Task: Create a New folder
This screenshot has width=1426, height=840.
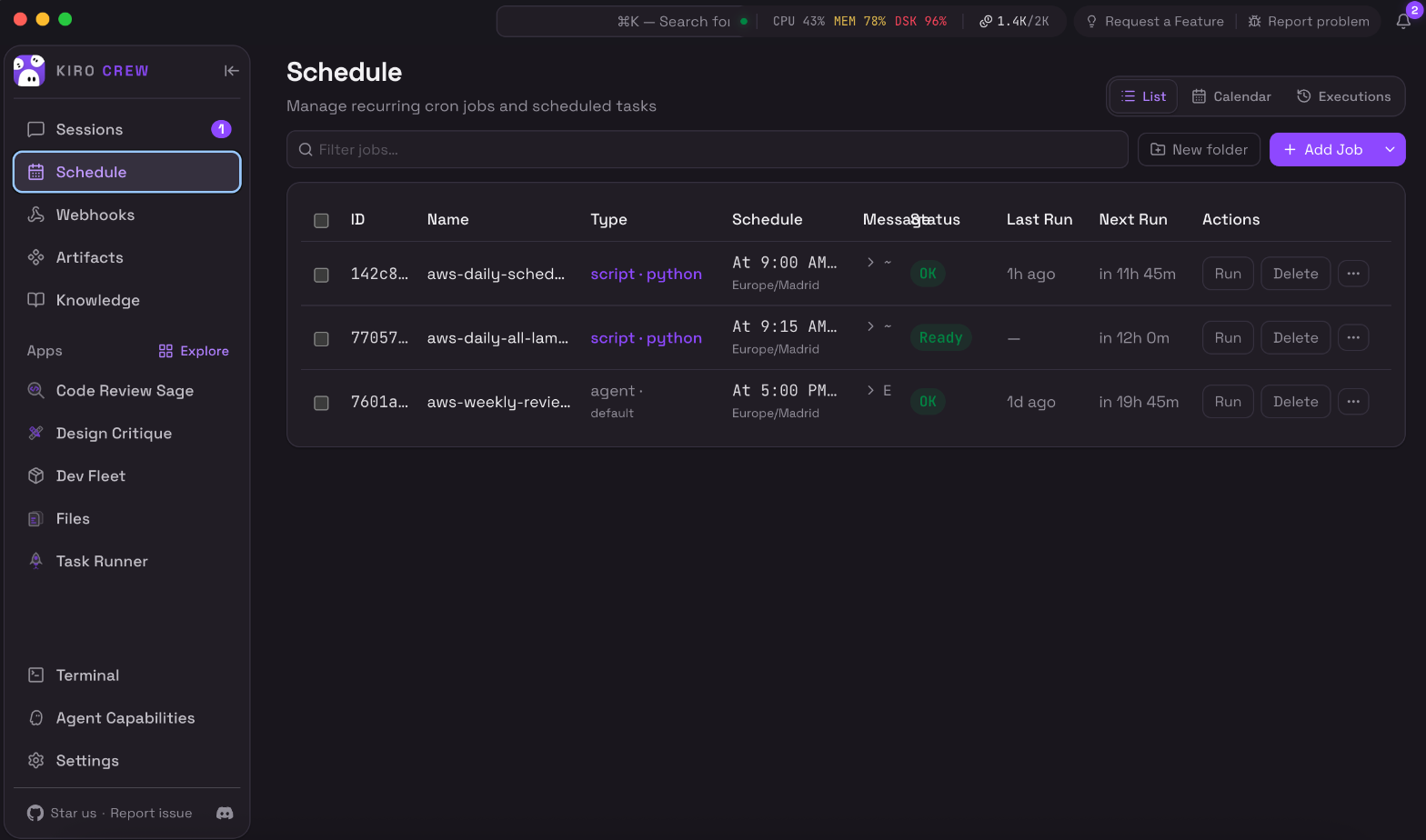Action: point(1199,149)
